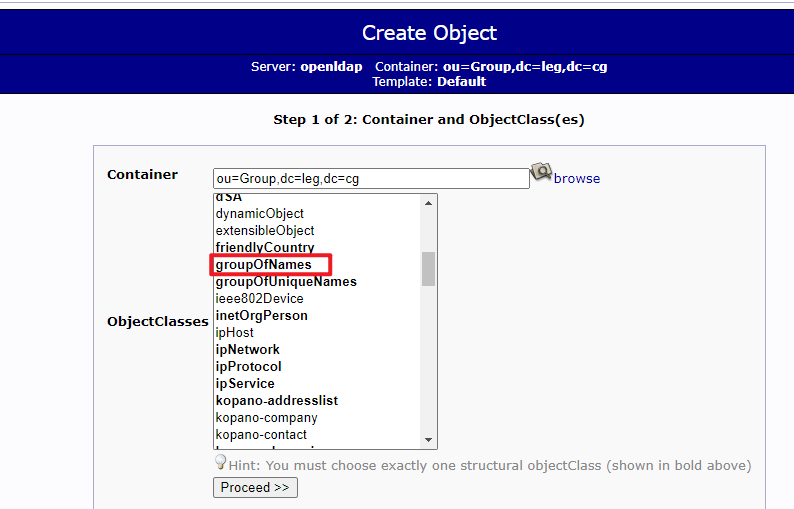Screen dimensions: 794x509
Task: Click the objectClass list scrollbar thumb
Action: pyautogui.click(x=428, y=268)
